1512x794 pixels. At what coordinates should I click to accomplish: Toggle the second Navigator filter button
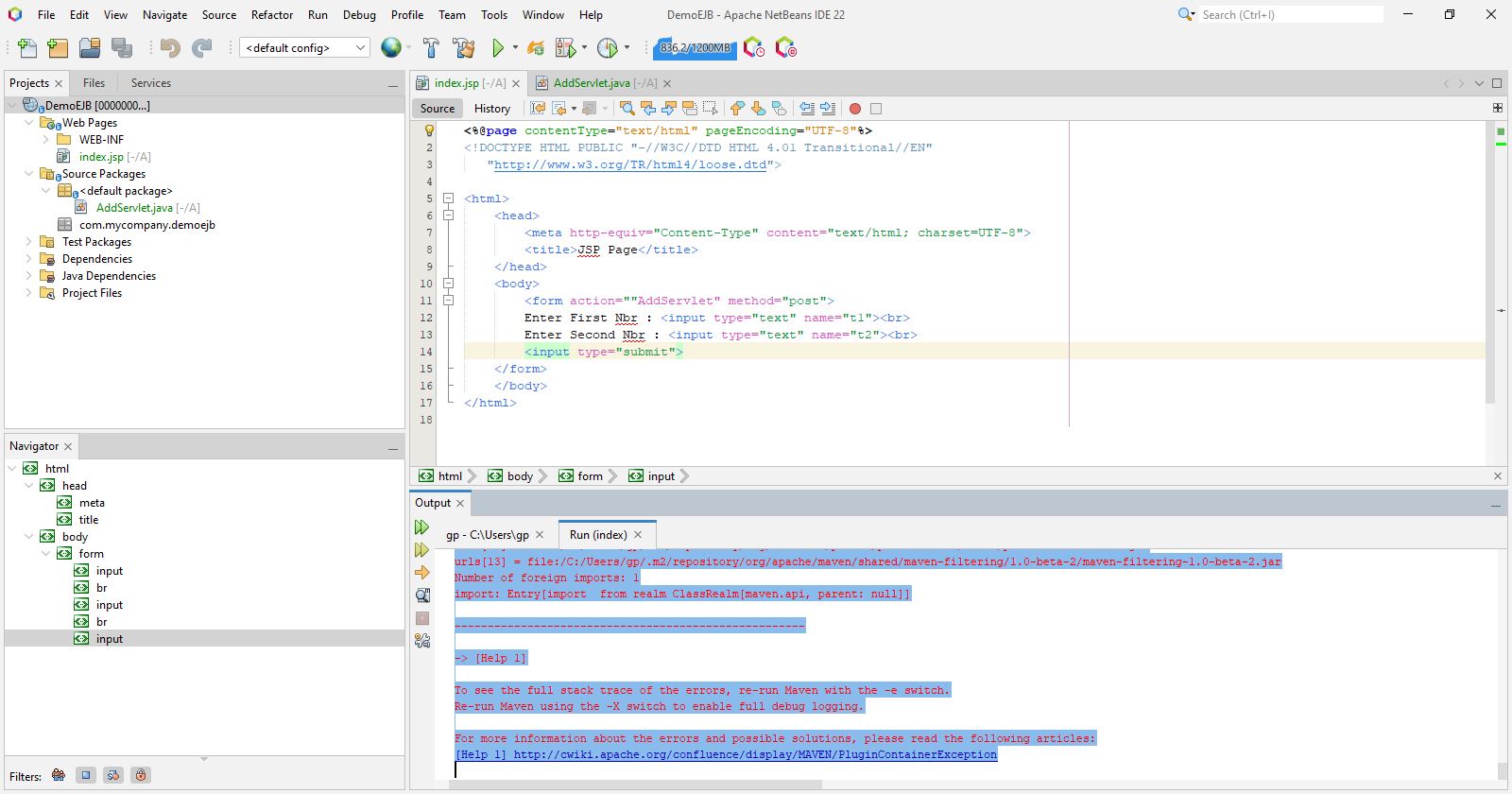click(86, 775)
